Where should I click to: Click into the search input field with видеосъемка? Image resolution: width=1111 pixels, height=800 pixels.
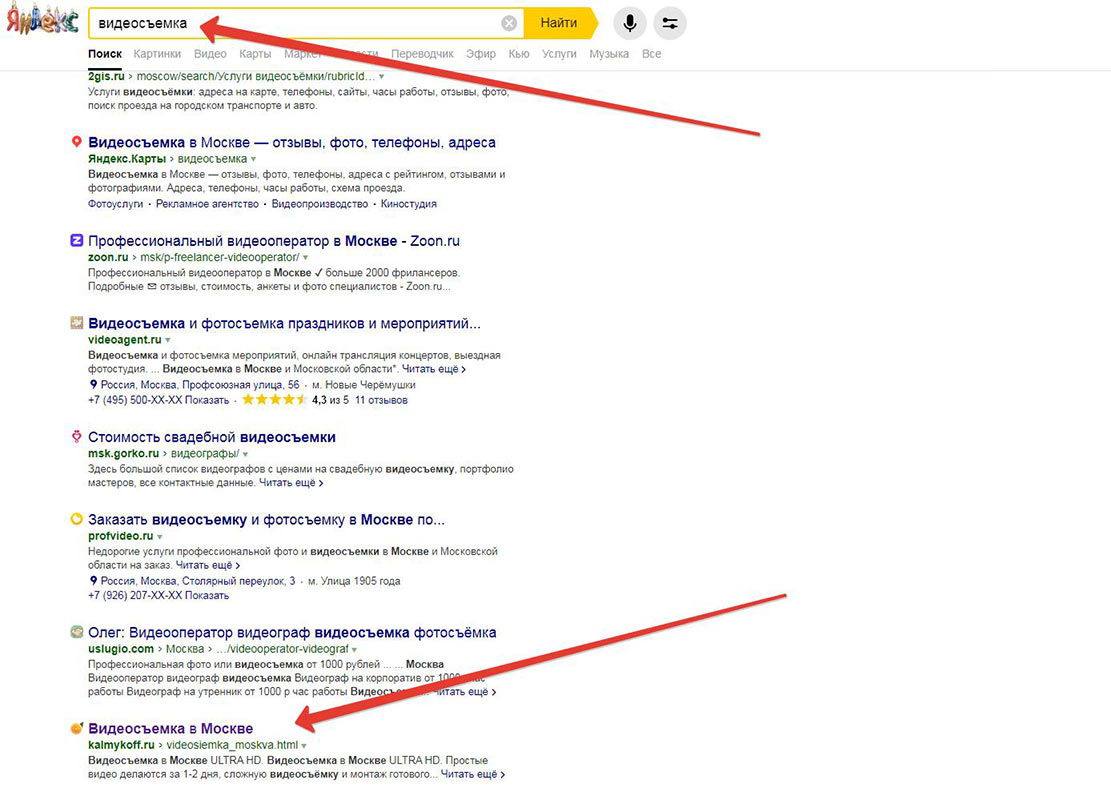(296, 23)
